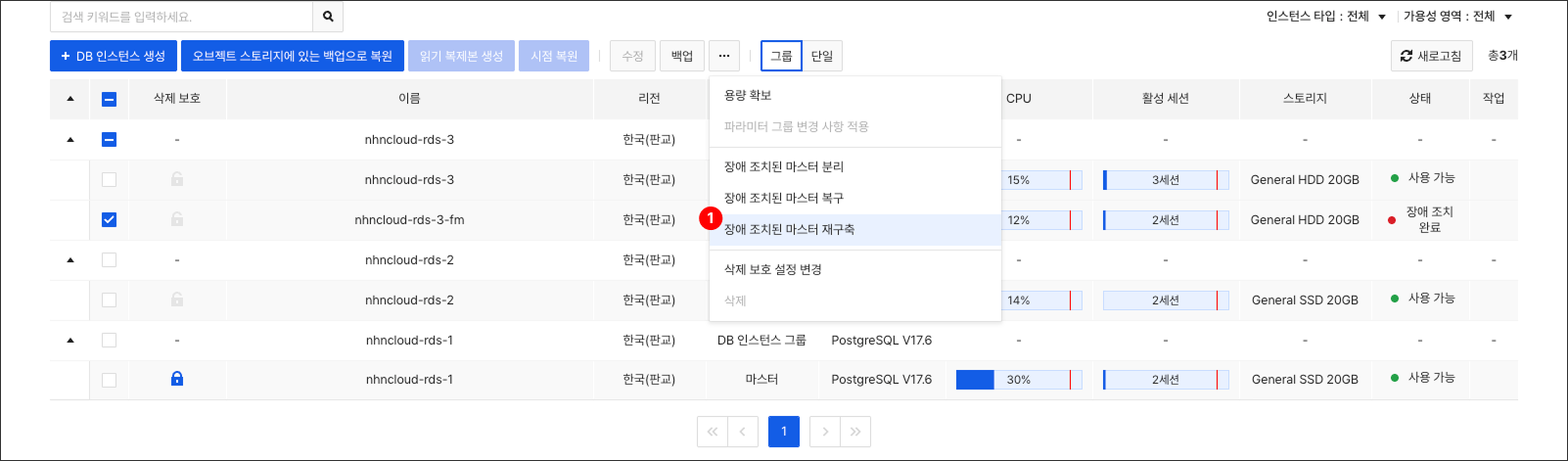Click the 수정 button
This screenshot has width=1568, height=461.
632,56
